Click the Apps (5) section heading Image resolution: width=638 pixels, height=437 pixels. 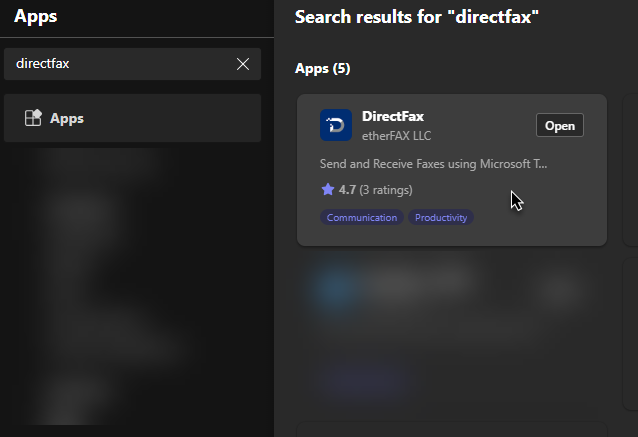tap(323, 69)
